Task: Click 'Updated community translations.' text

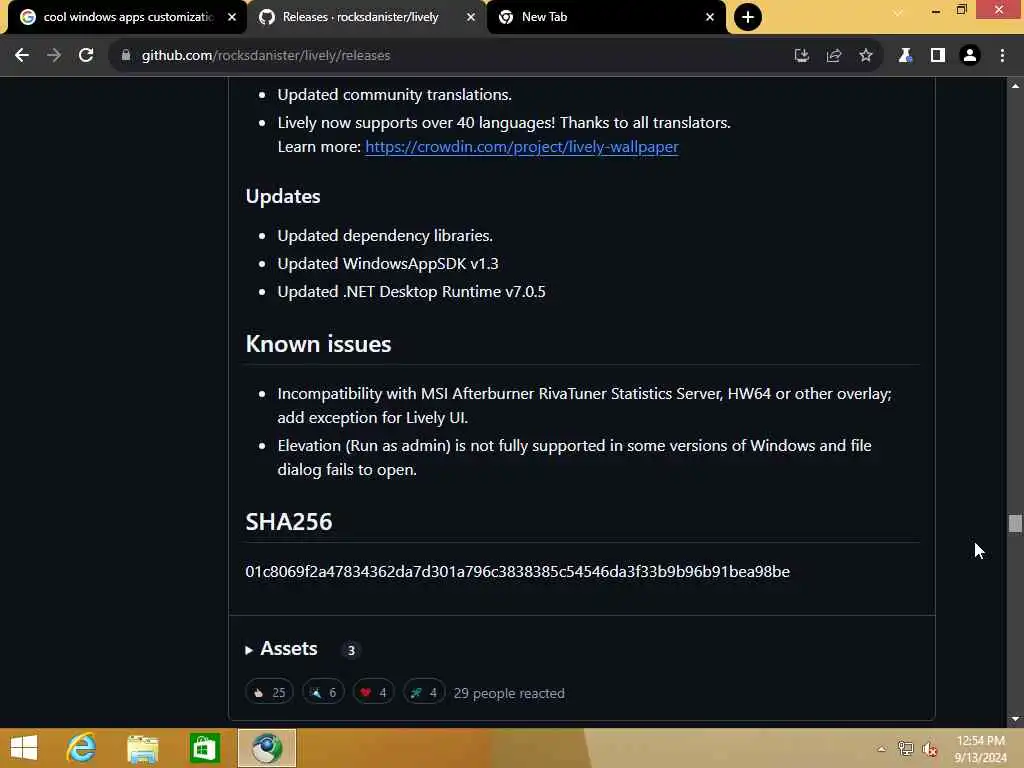Action: pos(394,94)
